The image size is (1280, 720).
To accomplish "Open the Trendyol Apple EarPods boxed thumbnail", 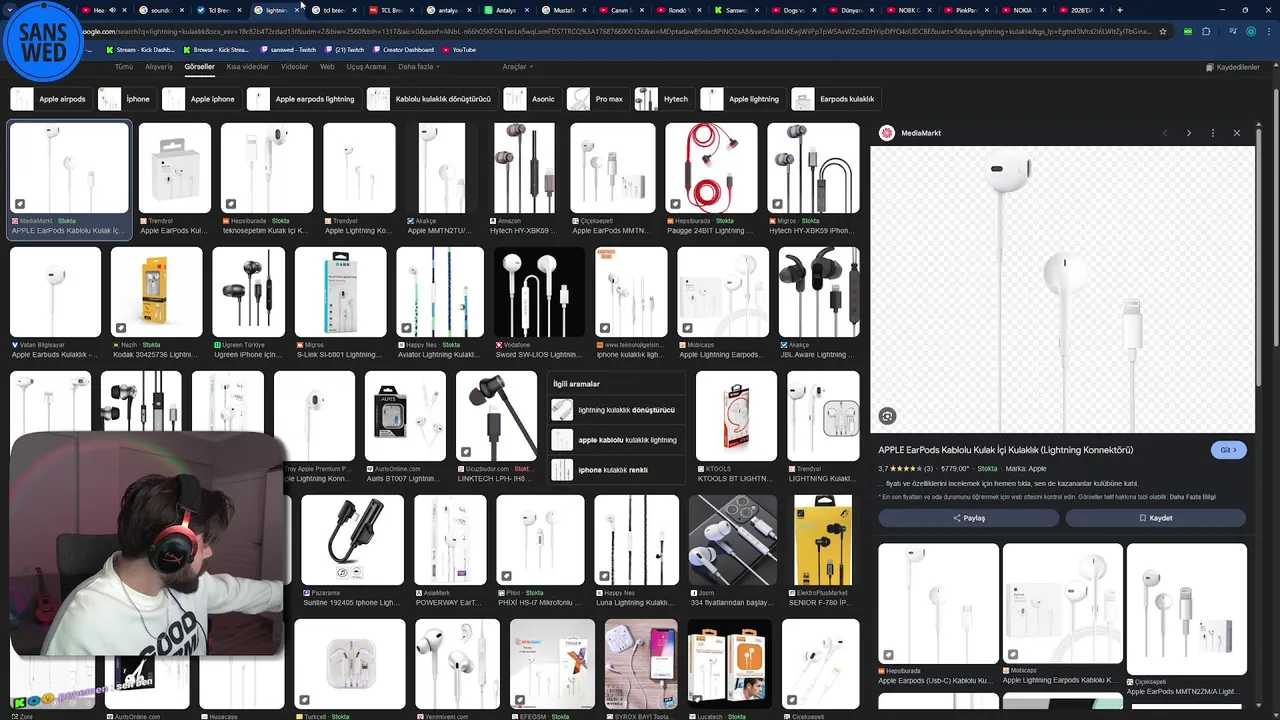I will [175, 168].
